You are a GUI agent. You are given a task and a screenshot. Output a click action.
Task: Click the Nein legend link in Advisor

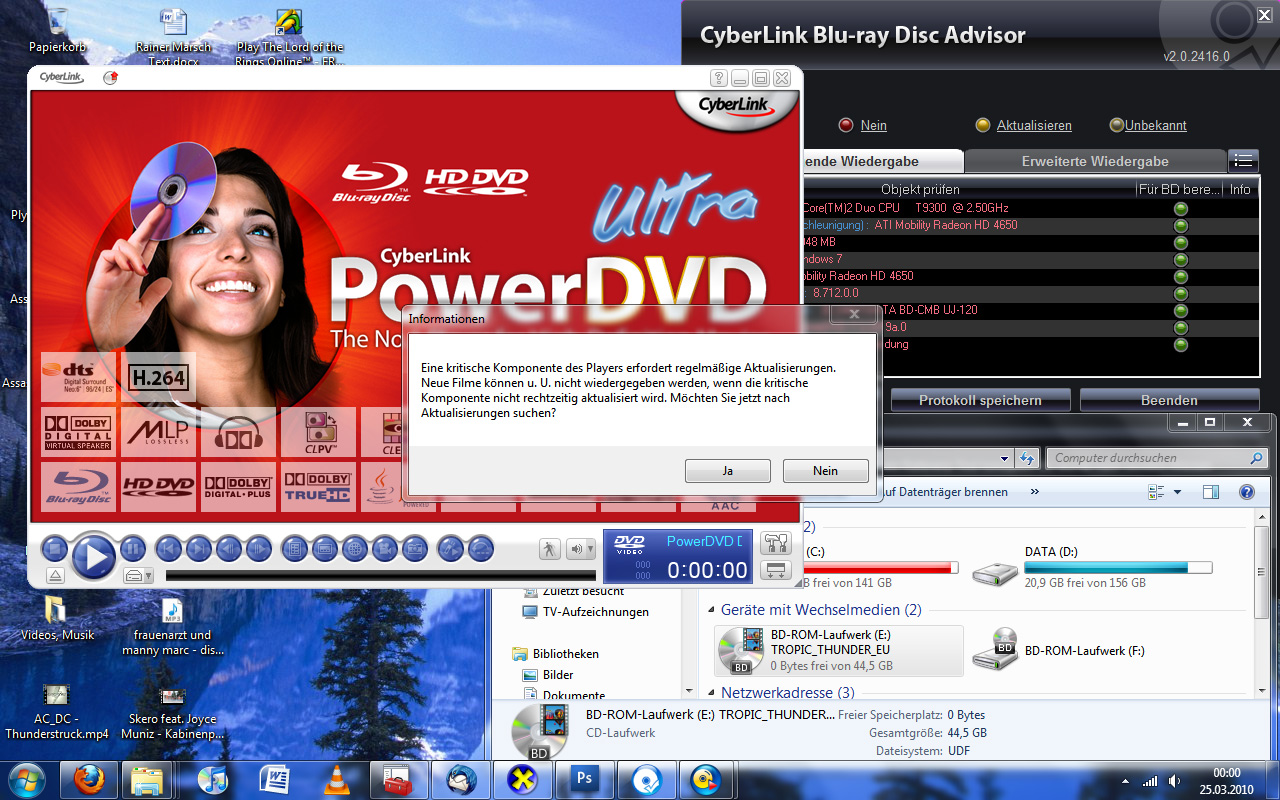[873, 125]
